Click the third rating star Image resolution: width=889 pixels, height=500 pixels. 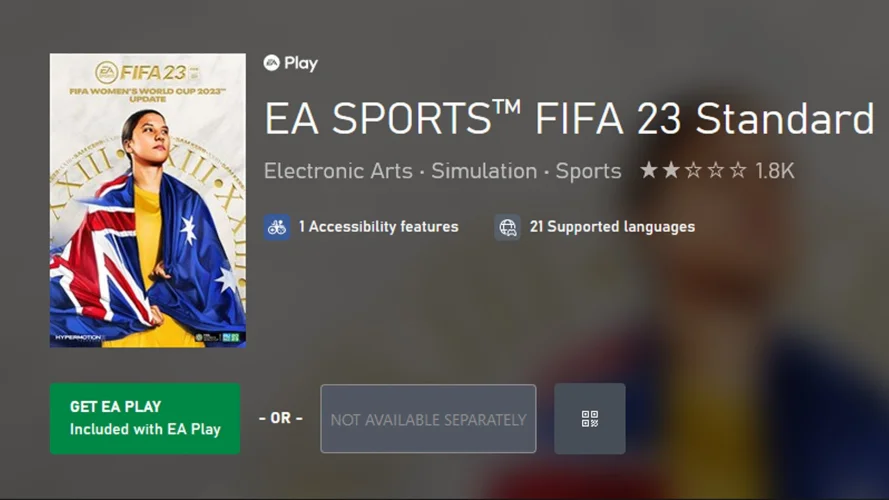coord(694,171)
